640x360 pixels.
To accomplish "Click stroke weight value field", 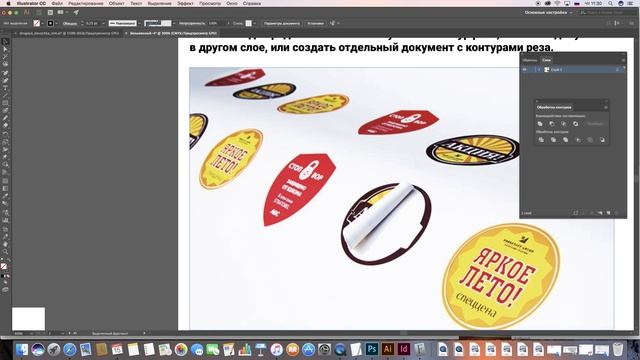I will tap(92, 24).
